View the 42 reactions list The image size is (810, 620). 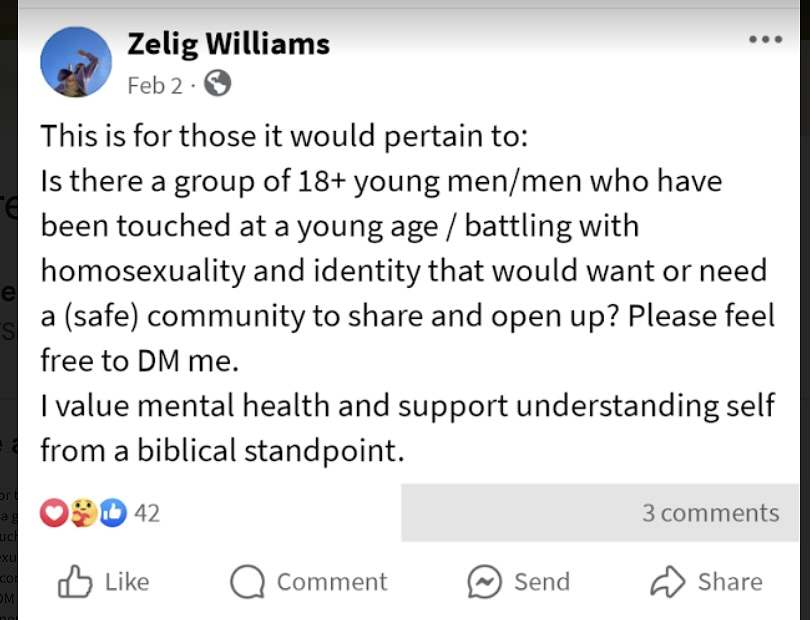pos(147,513)
